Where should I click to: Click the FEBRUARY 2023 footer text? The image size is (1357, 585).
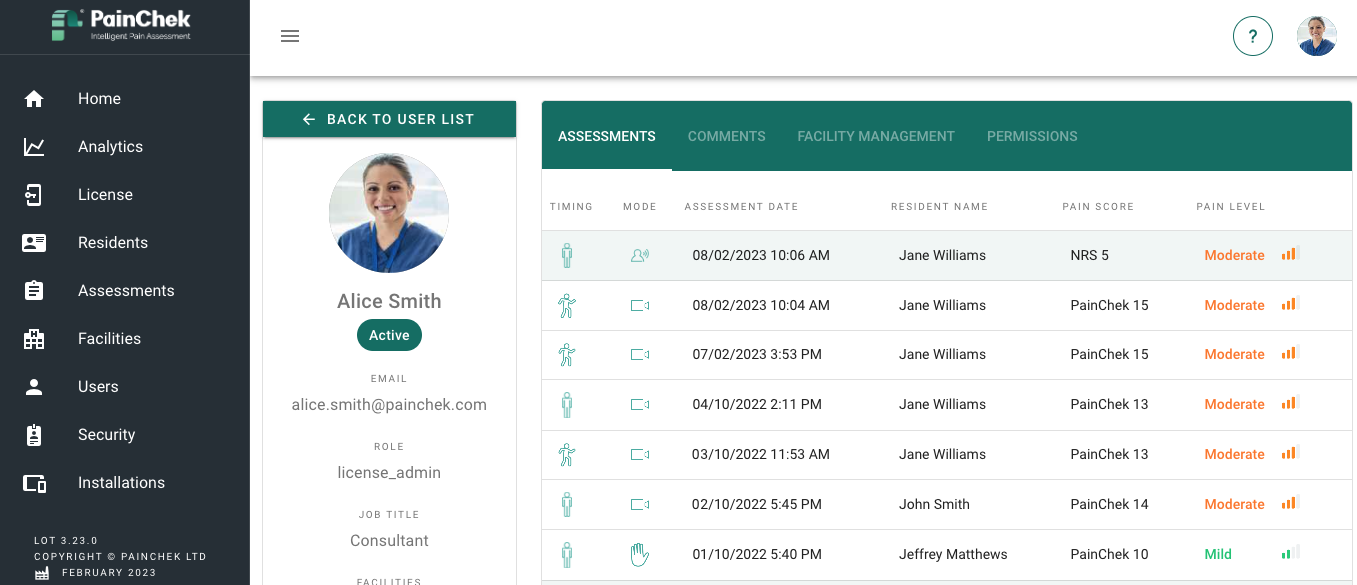coord(109,573)
